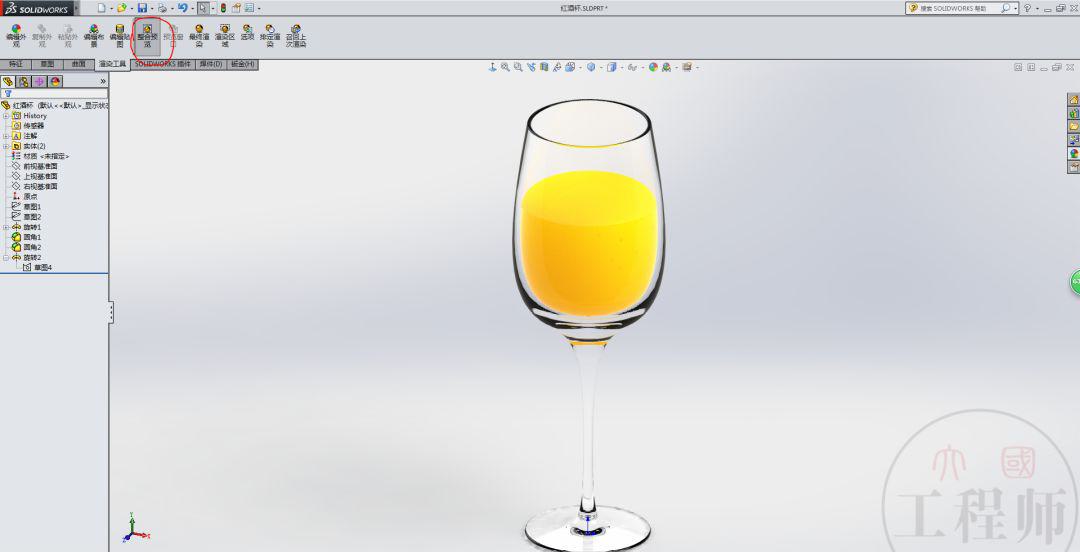The height and width of the screenshot is (552, 1080).
Task: Expand the panel tabs chevron
Action: pyautogui.click(x=103, y=81)
